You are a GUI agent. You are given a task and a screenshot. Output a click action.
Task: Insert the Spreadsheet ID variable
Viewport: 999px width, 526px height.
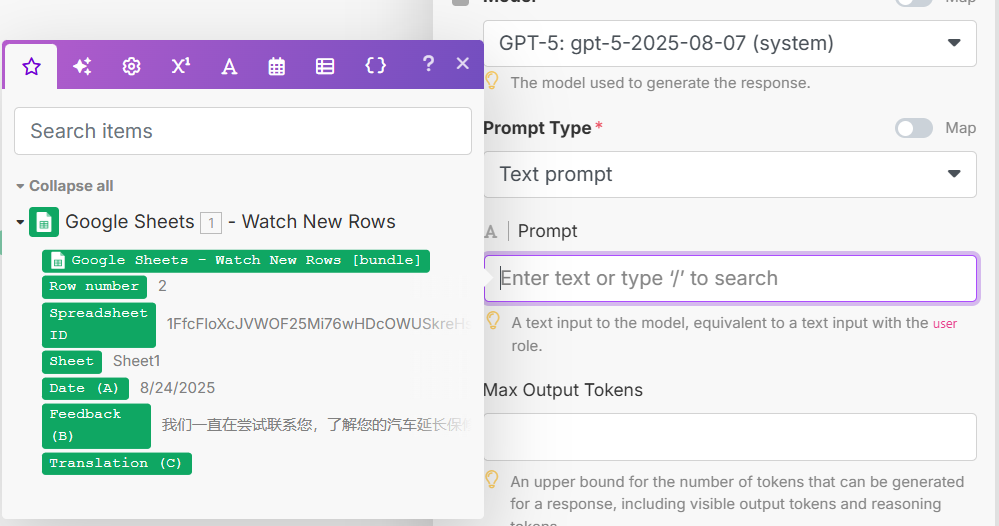[x=99, y=324]
